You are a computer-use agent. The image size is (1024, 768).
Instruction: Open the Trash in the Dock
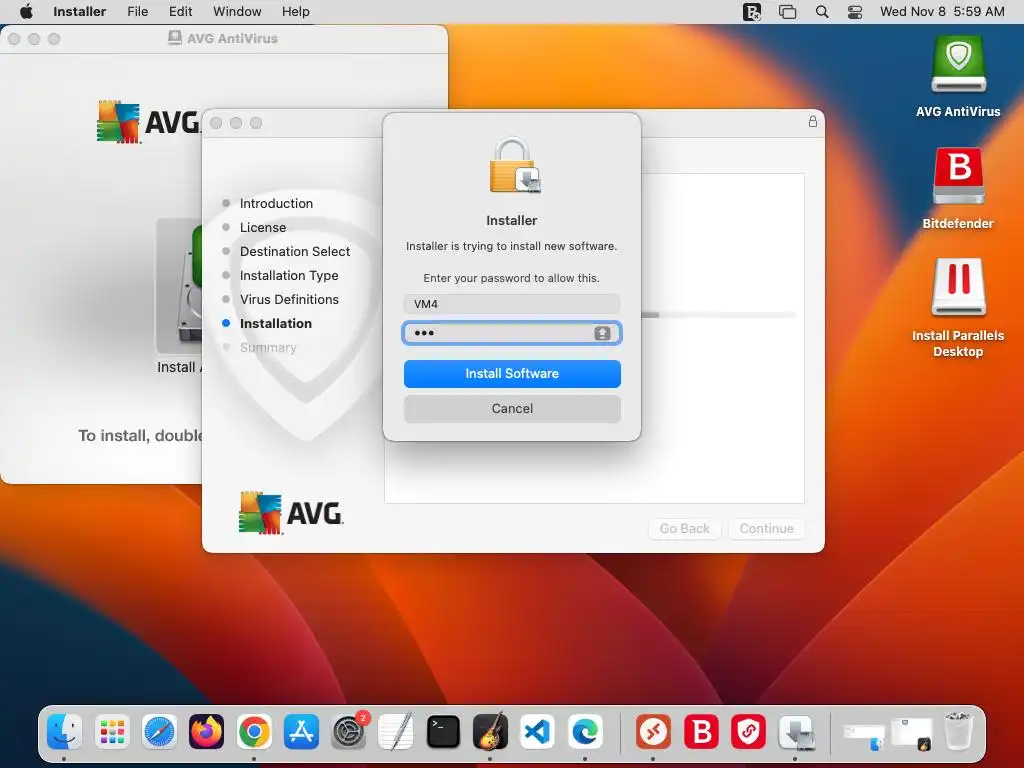point(958,731)
